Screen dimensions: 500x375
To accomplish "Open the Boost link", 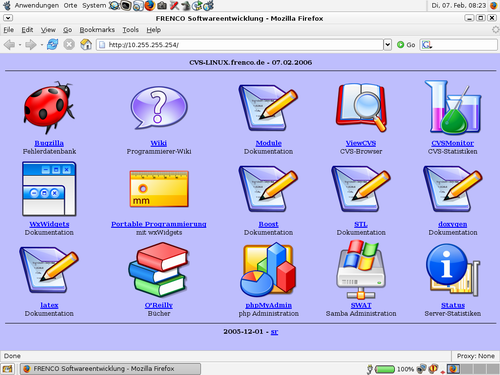I will pos(268,224).
